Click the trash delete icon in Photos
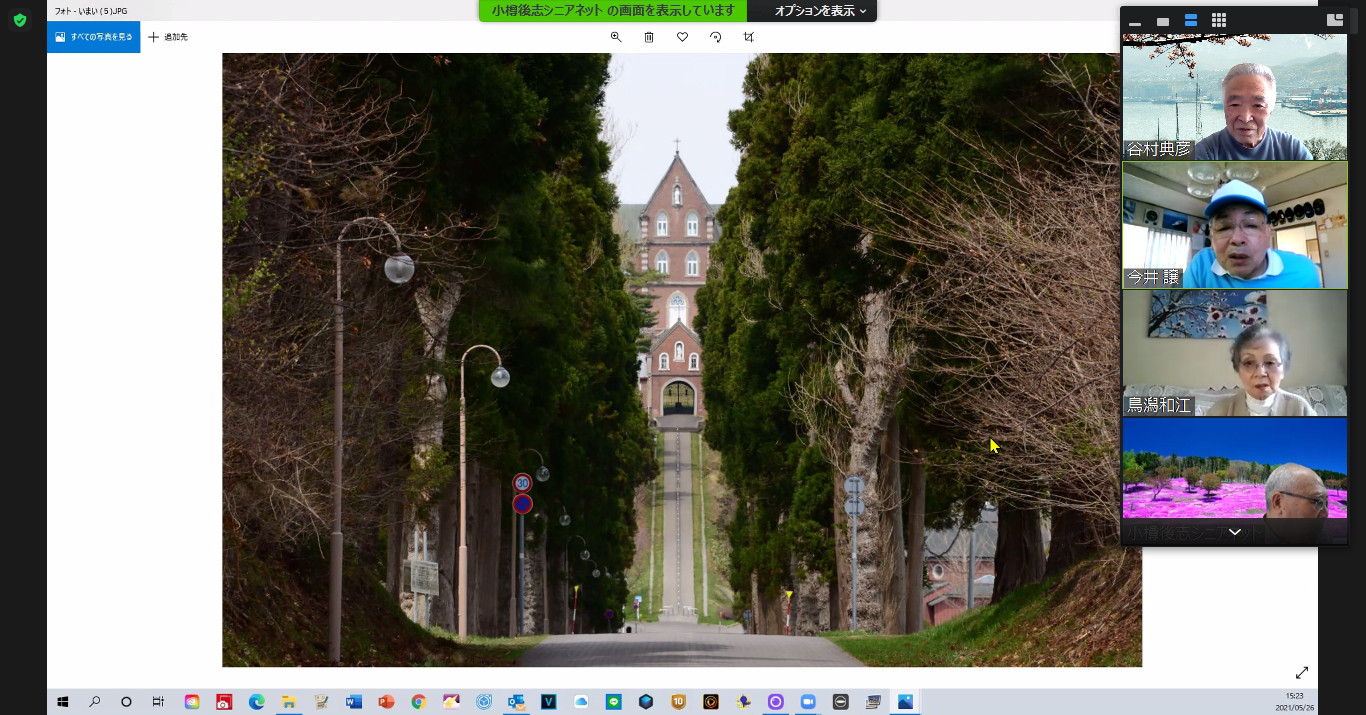 [x=649, y=37]
